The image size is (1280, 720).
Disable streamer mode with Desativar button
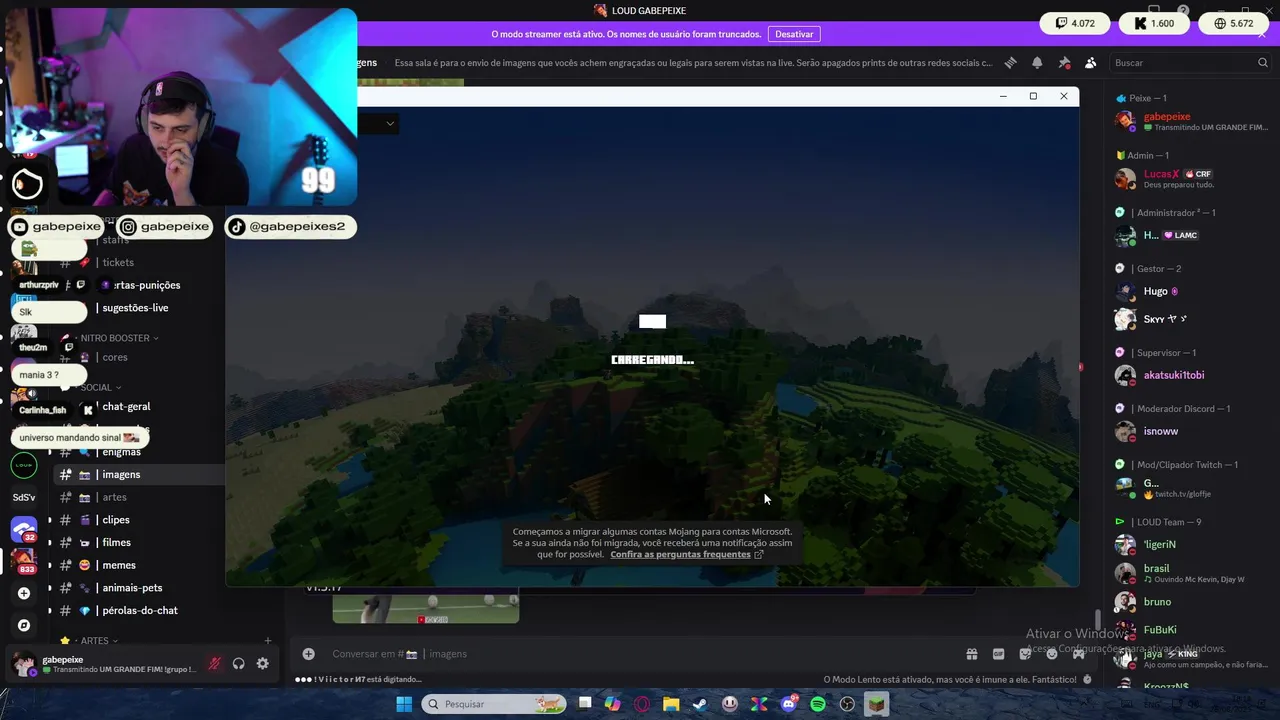click(794, 34)
